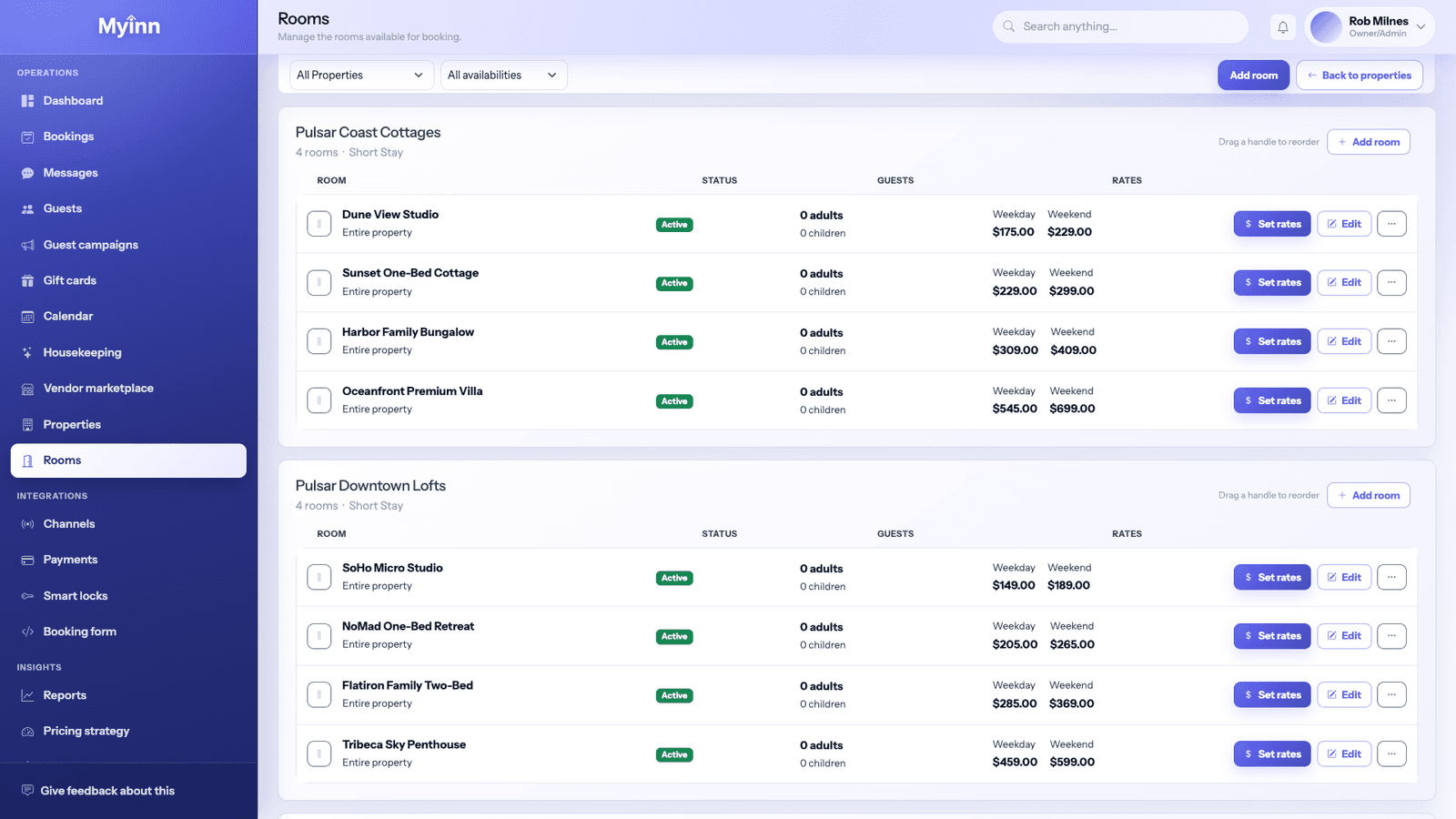Open Bookings from the sidebar
This screenshot has width=1456, height=819.
[x=128, y=136]
